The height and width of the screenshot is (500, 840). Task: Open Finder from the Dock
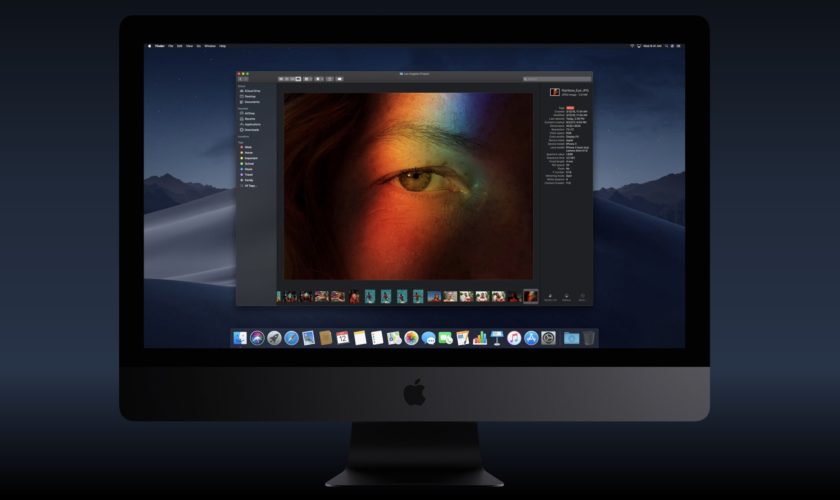point(239,338)
